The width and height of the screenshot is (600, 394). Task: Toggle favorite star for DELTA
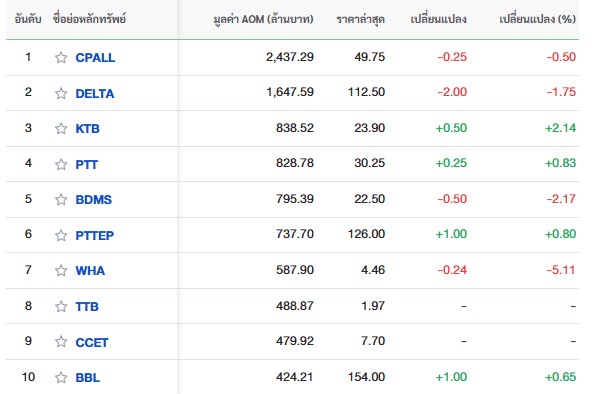coord(61,93)
